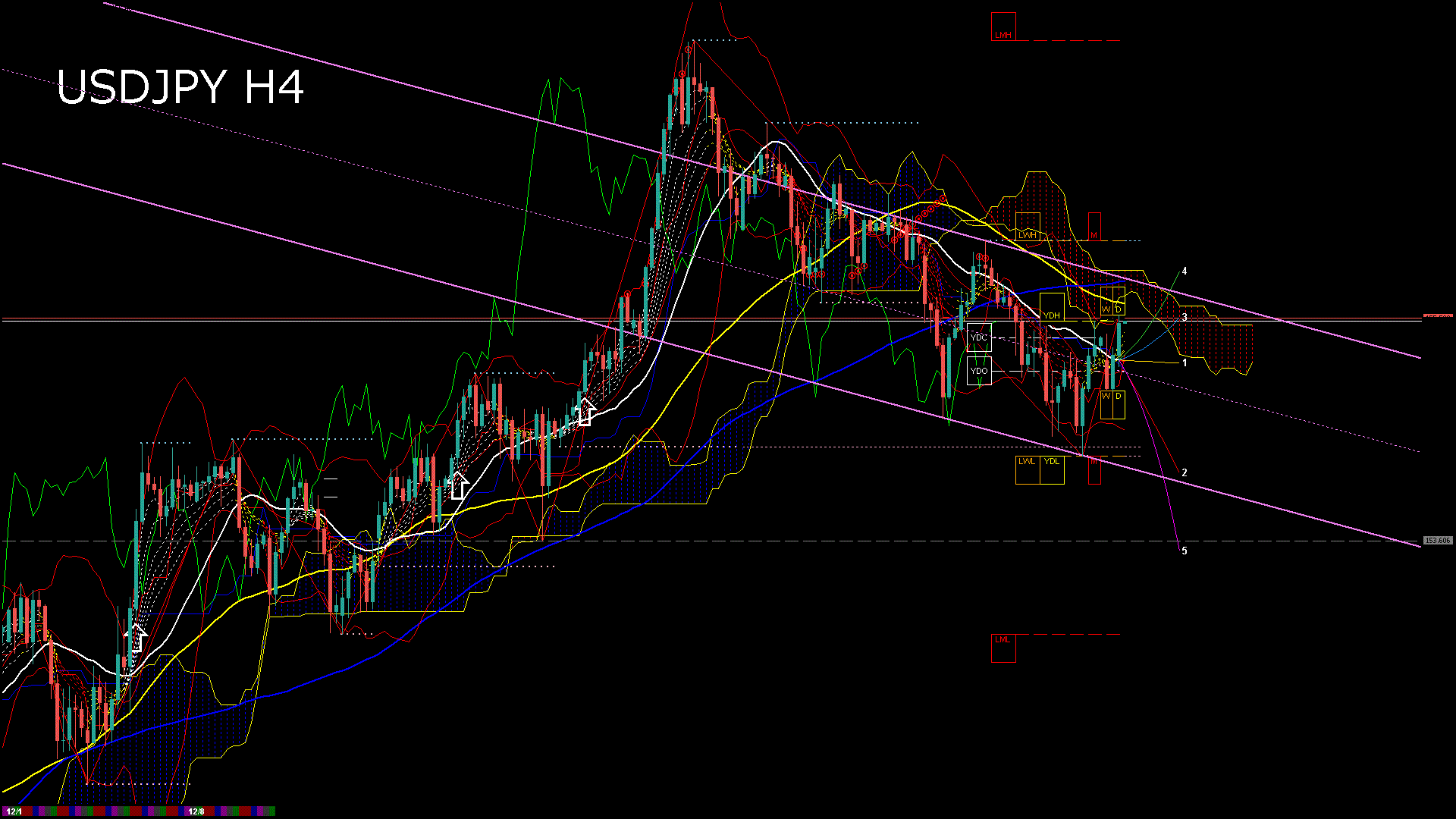This screenshot has width=1456, height=819.
Task: Click projection line label 5
Action: tap(1185, 551)
